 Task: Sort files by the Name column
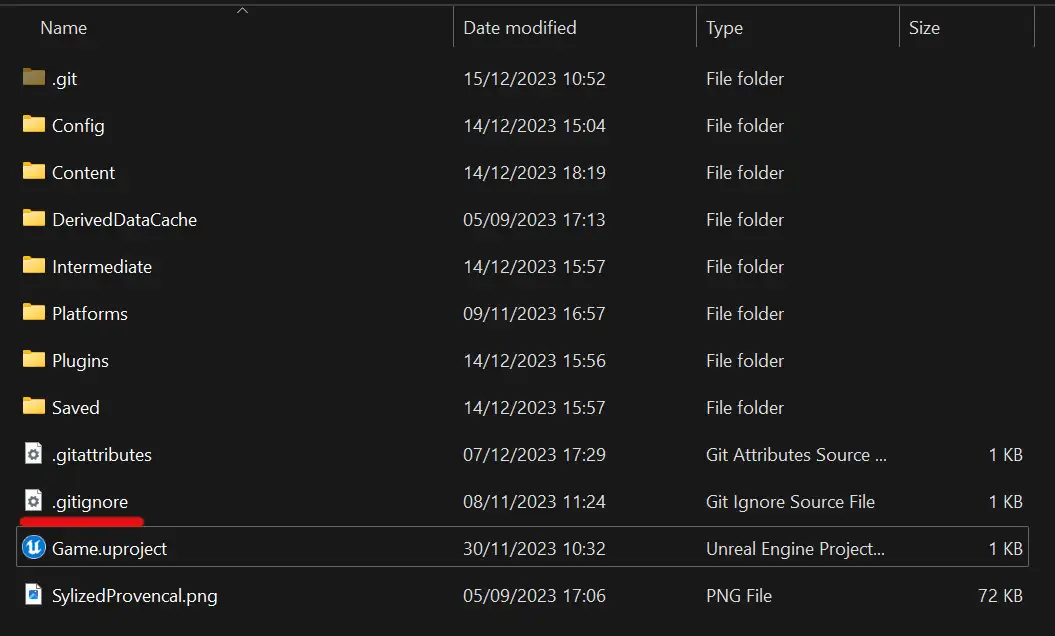[63, 27]
